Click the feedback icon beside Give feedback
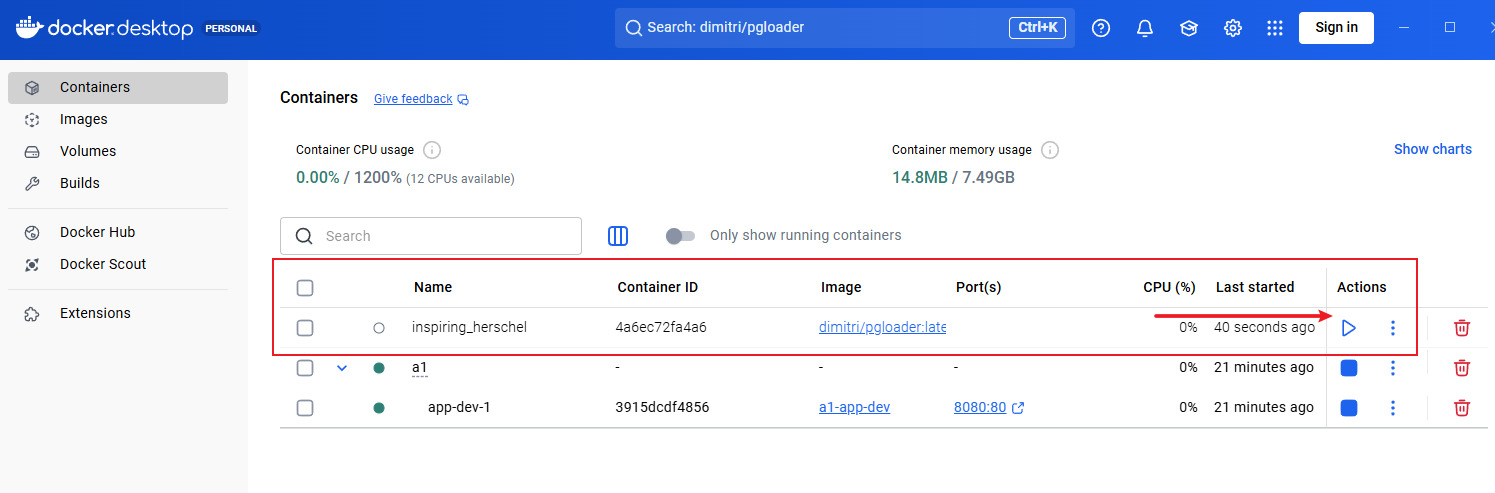 (x=463, y=99)
